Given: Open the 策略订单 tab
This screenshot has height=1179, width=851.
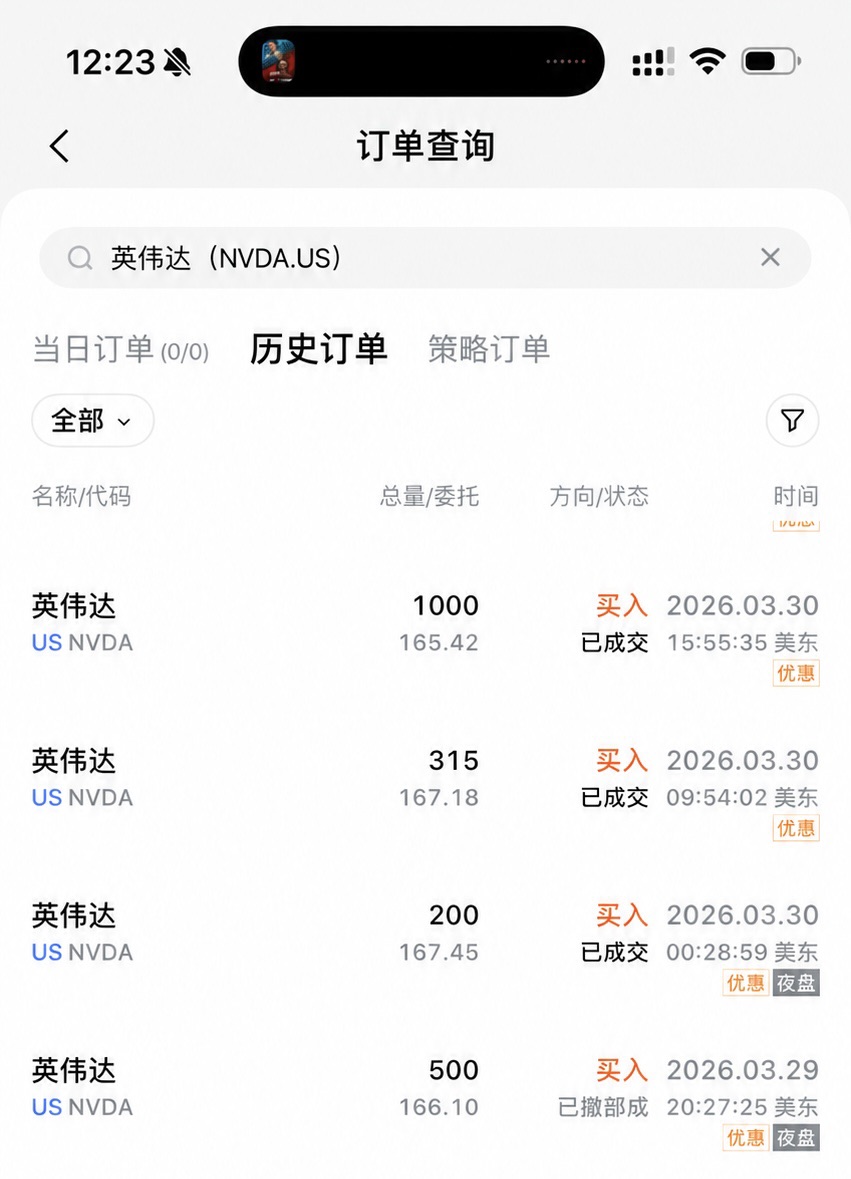Looking at the screenshot, I should point(489,349).
